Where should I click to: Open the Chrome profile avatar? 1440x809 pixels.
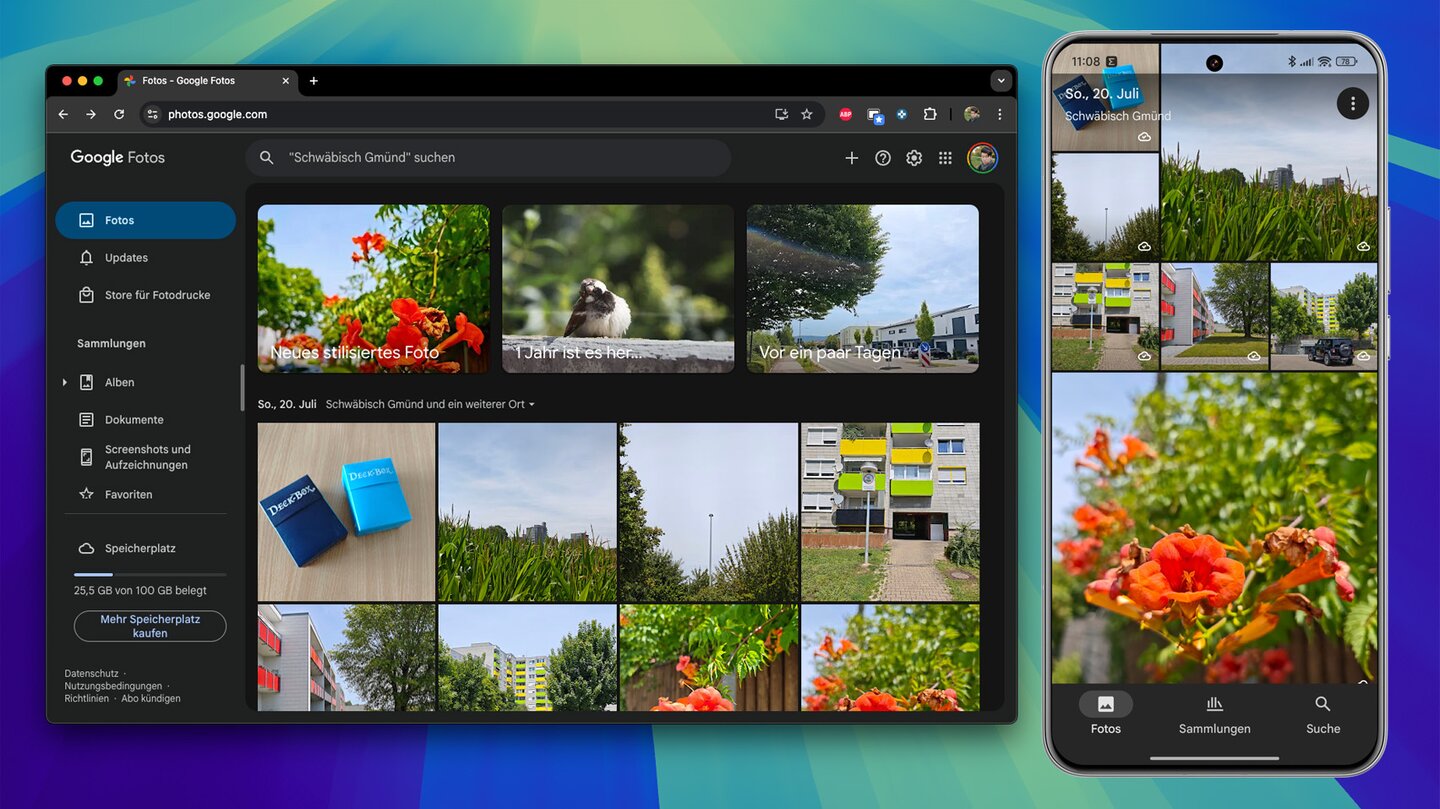tap(971, 114)
